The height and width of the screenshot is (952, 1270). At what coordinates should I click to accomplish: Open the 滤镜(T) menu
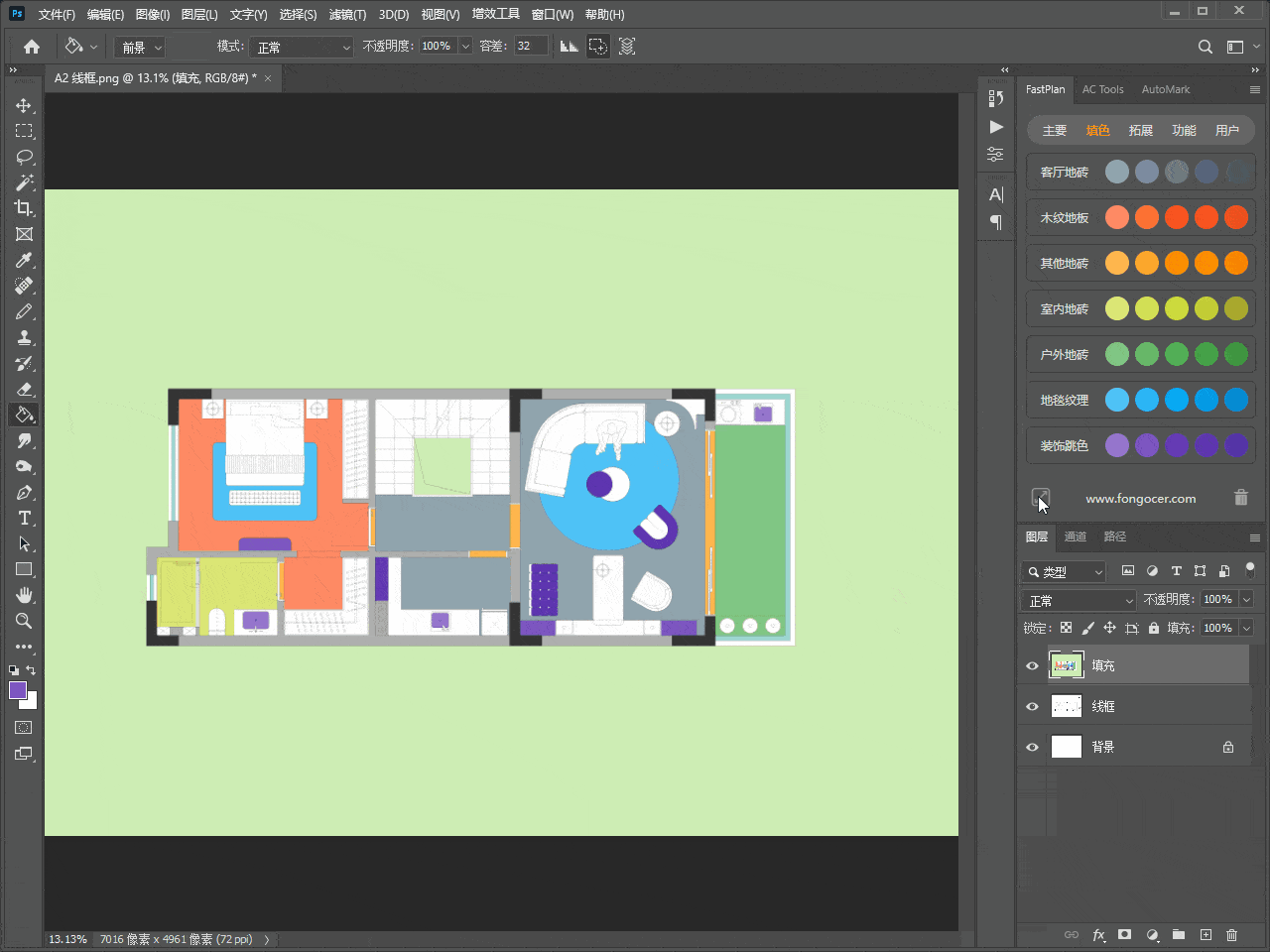[x=347, y=14]
